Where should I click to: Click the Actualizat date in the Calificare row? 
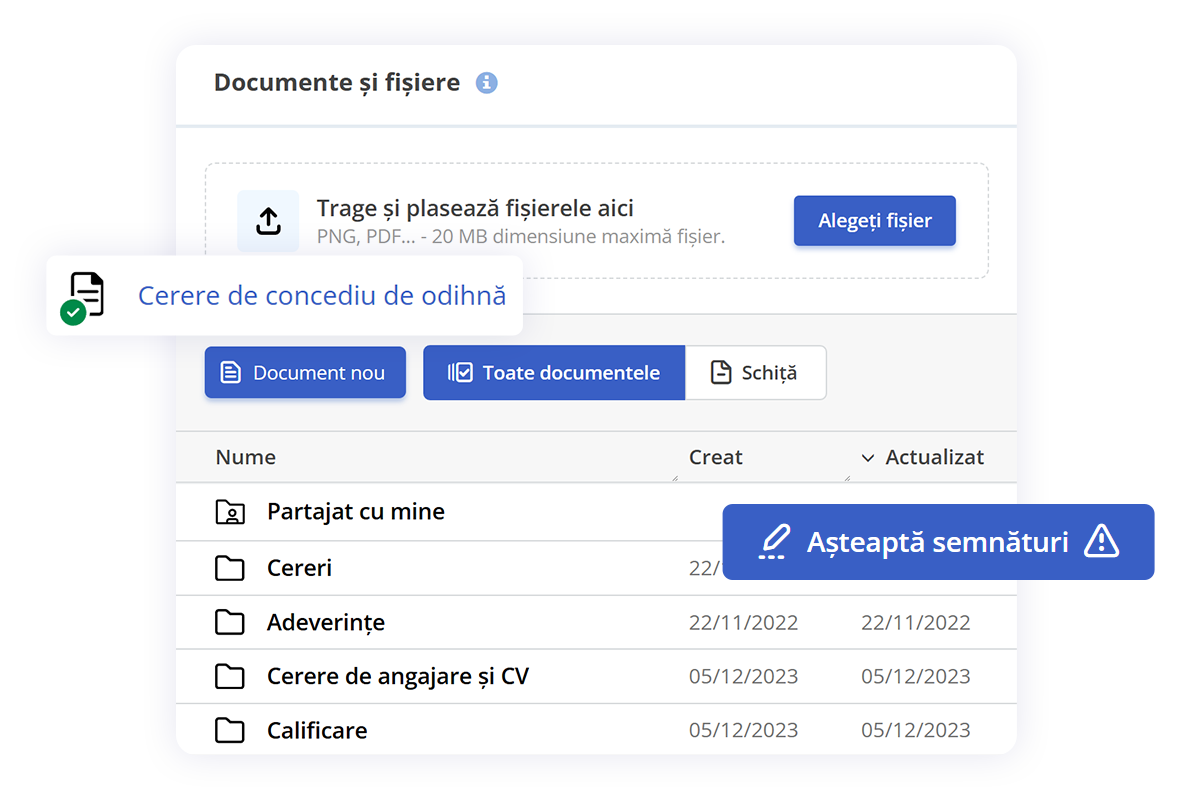[x=916, y=730]
